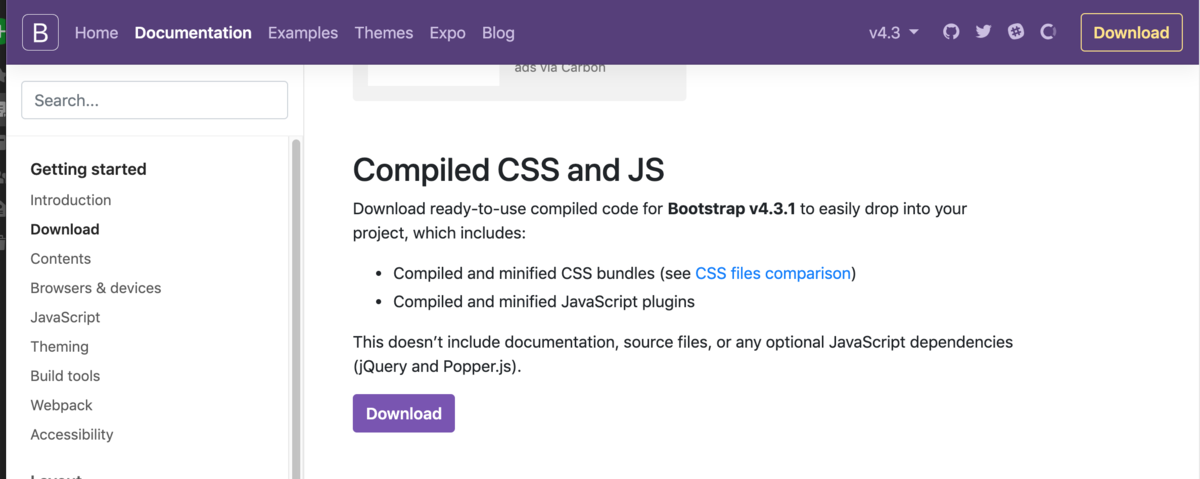
Task: Open the Introduction sidebar link
Action: pos(70,200)
